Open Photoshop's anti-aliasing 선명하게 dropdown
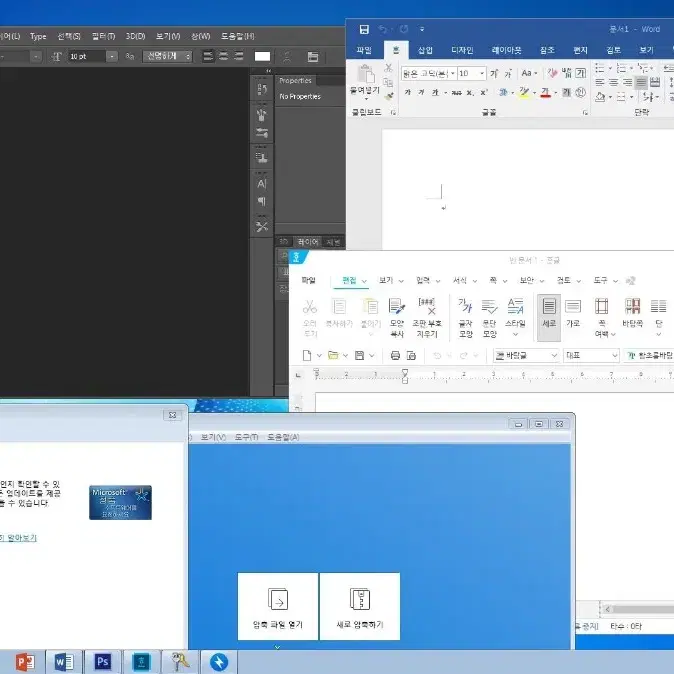Image resolution: width=674 pixels, height=674 pixels. click(168, 56)
